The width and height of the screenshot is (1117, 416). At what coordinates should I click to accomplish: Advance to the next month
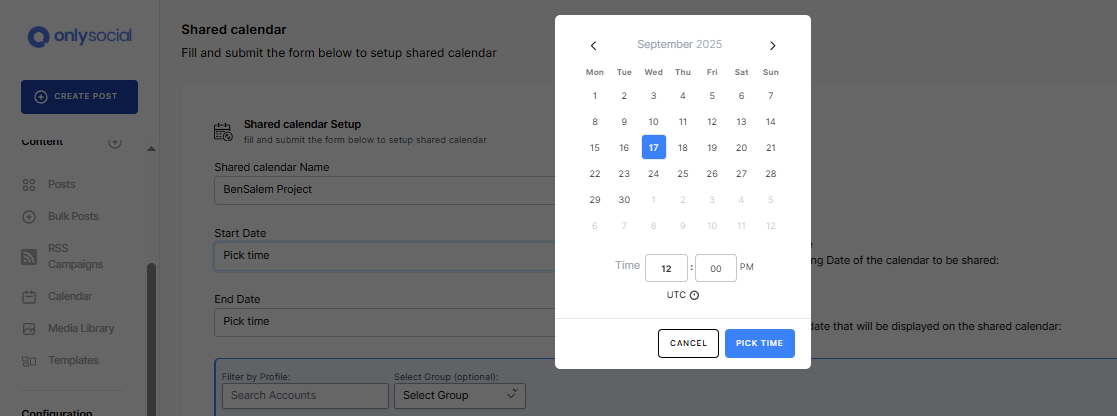tap(772, 45)
